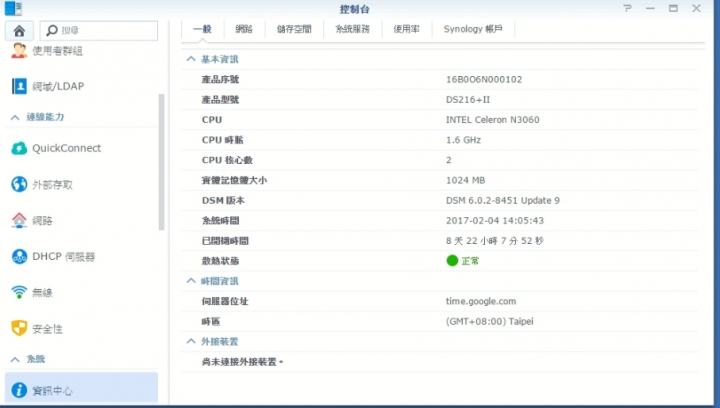Viewport: 720px width, 408px height.
Task: Click the uptime value 8 天 22 小時
Action: tap(495, 241)
